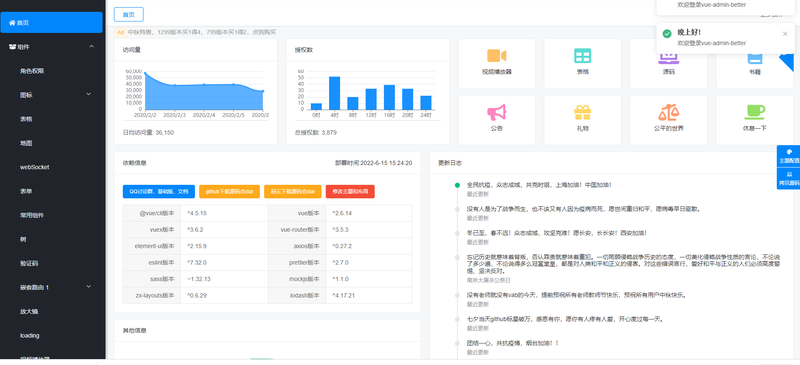Click the home icon beside 首页 in sidebar
800x365 pixels.
click(x=12, y=23)
